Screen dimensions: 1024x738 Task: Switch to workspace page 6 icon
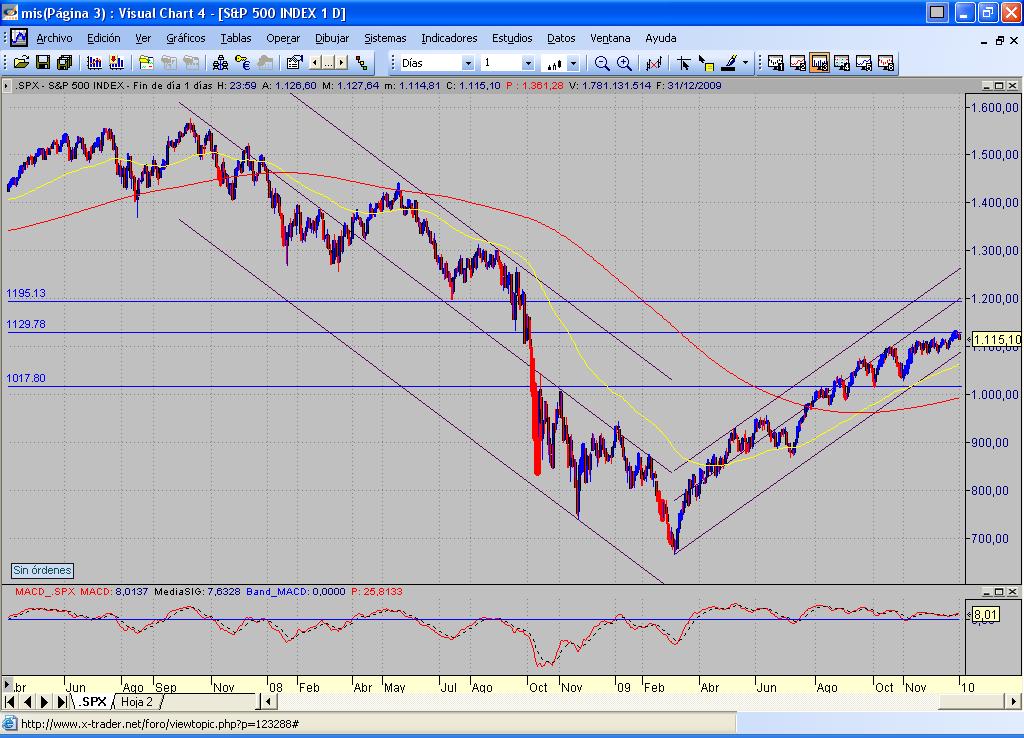coord(886,63)
